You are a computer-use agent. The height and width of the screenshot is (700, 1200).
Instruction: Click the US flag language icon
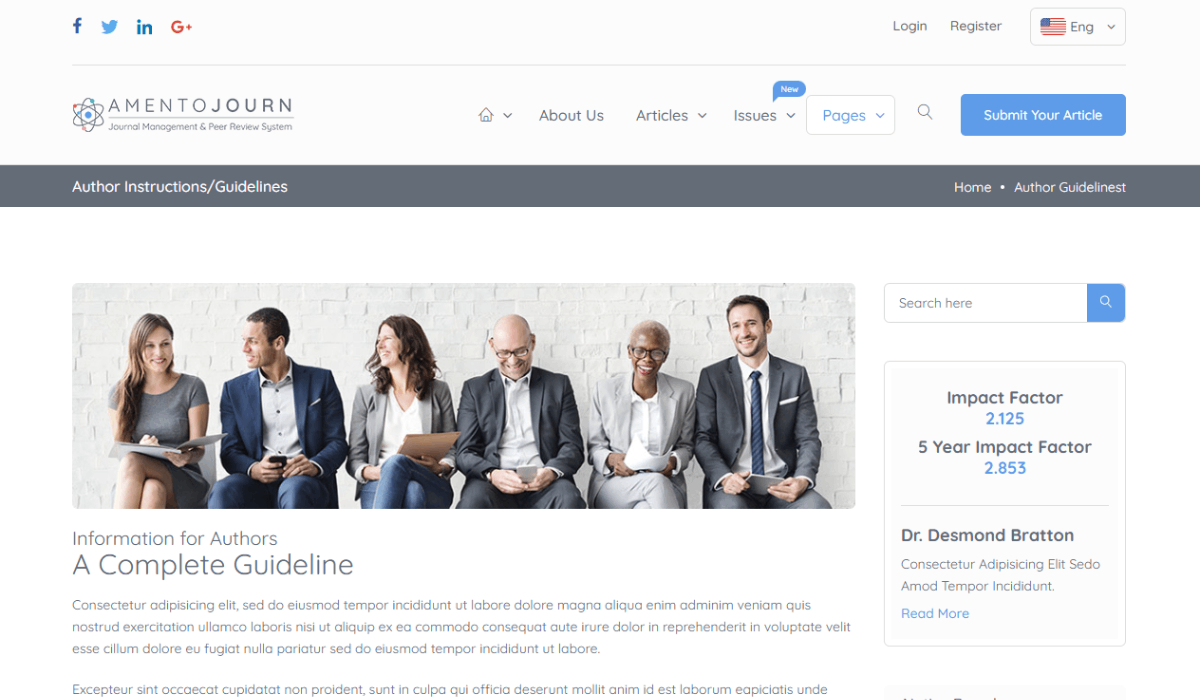click(1053, 27)
